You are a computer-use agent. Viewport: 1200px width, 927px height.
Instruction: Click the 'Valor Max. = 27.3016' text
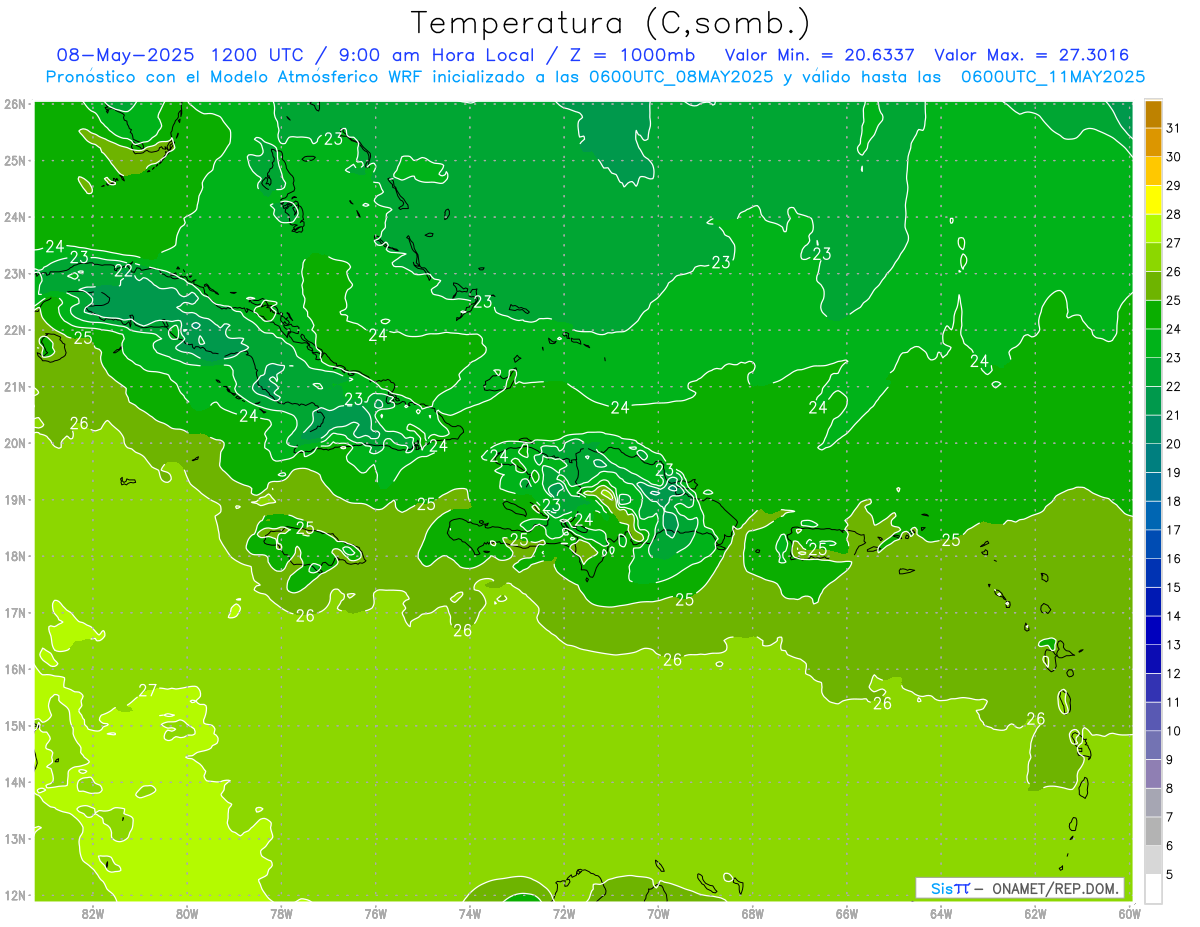tap(1032, 55)
